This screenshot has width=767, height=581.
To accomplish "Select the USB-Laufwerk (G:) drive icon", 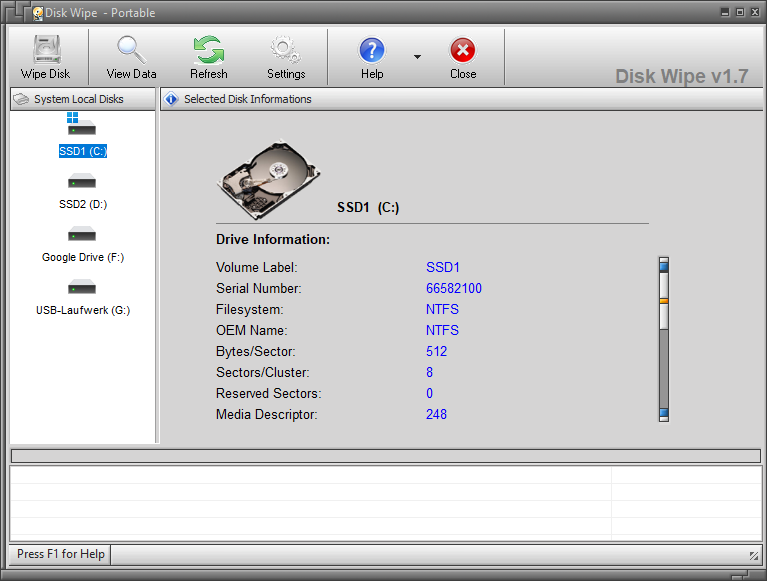I will pos(82,287).
